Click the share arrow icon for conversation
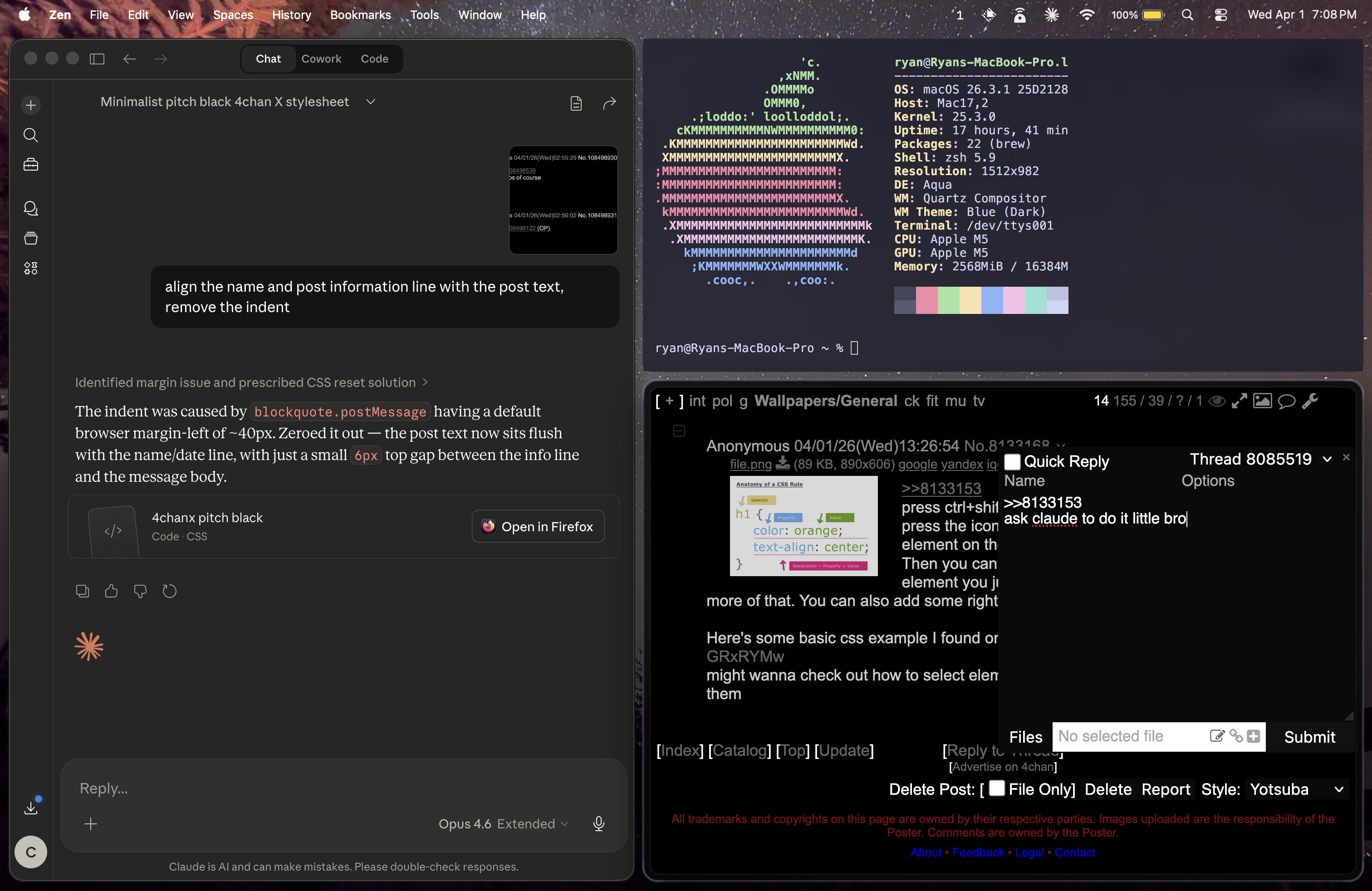The width and height of the screenshot is (1372, 891). [x=609, y=103]
